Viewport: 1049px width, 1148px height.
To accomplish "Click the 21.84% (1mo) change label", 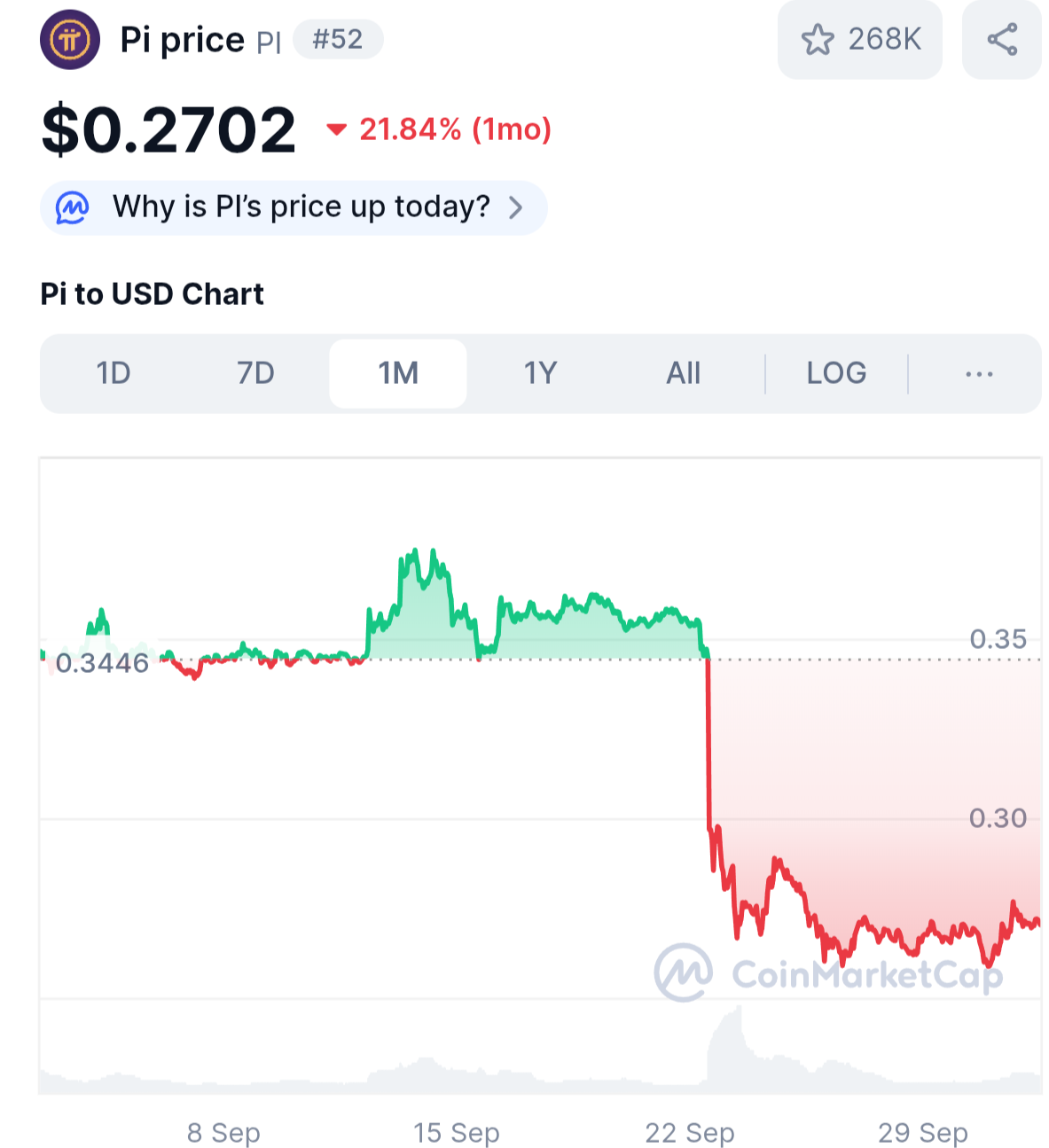I will pos(455,130).
